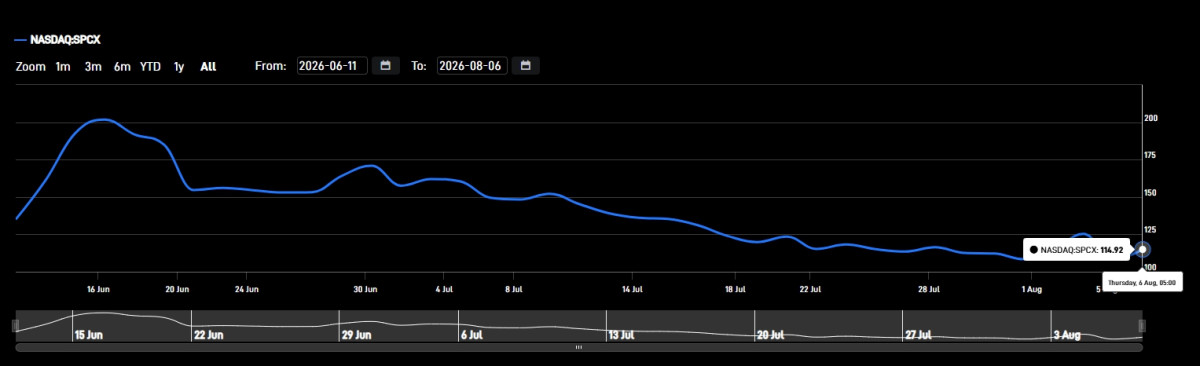Click '3 Aug' label in navigator
The width and height of the screenshot is (1200, 366).
click(1068, 335)
